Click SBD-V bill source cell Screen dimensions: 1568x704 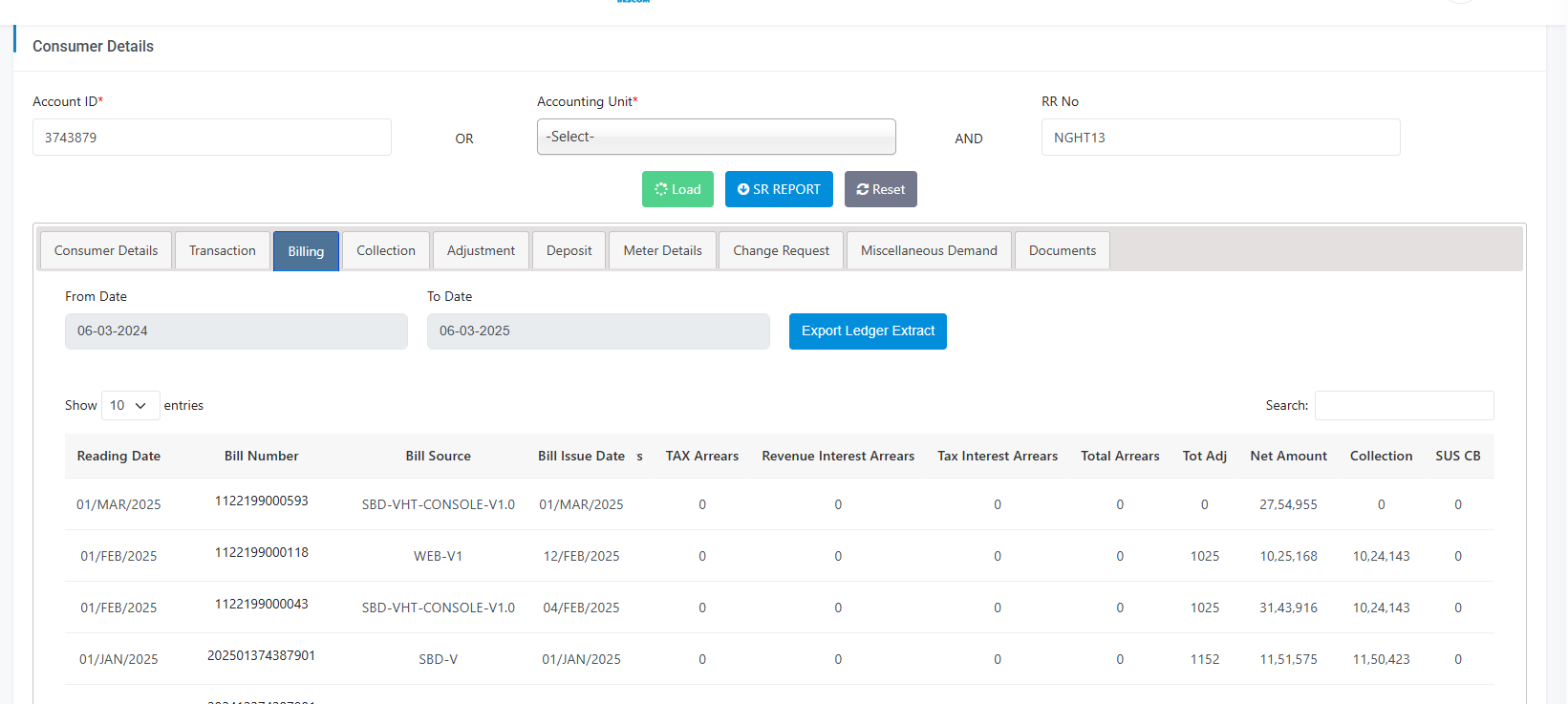click(x=438, y=659)
